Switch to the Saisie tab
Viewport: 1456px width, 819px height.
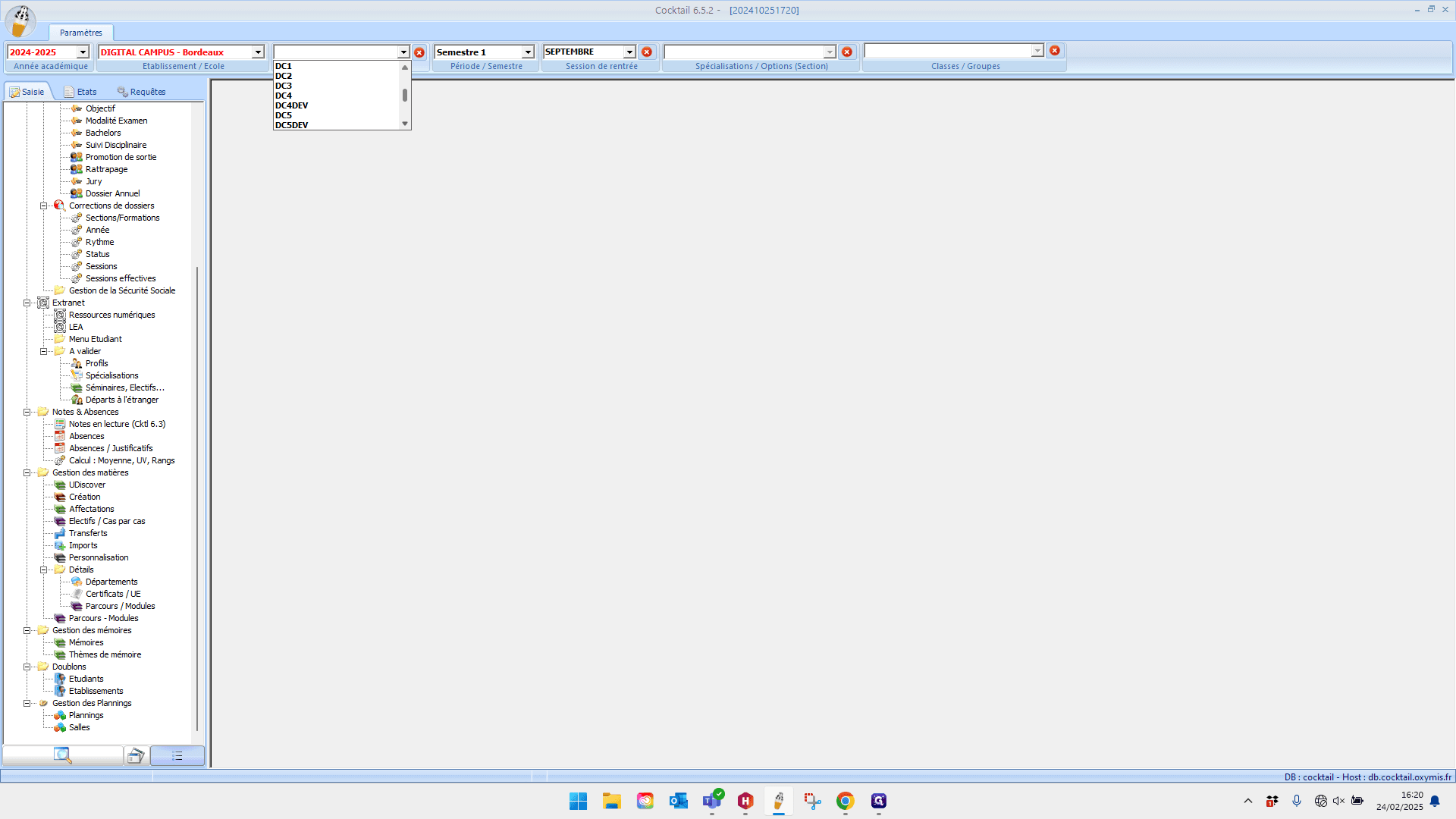coord(27,92)
